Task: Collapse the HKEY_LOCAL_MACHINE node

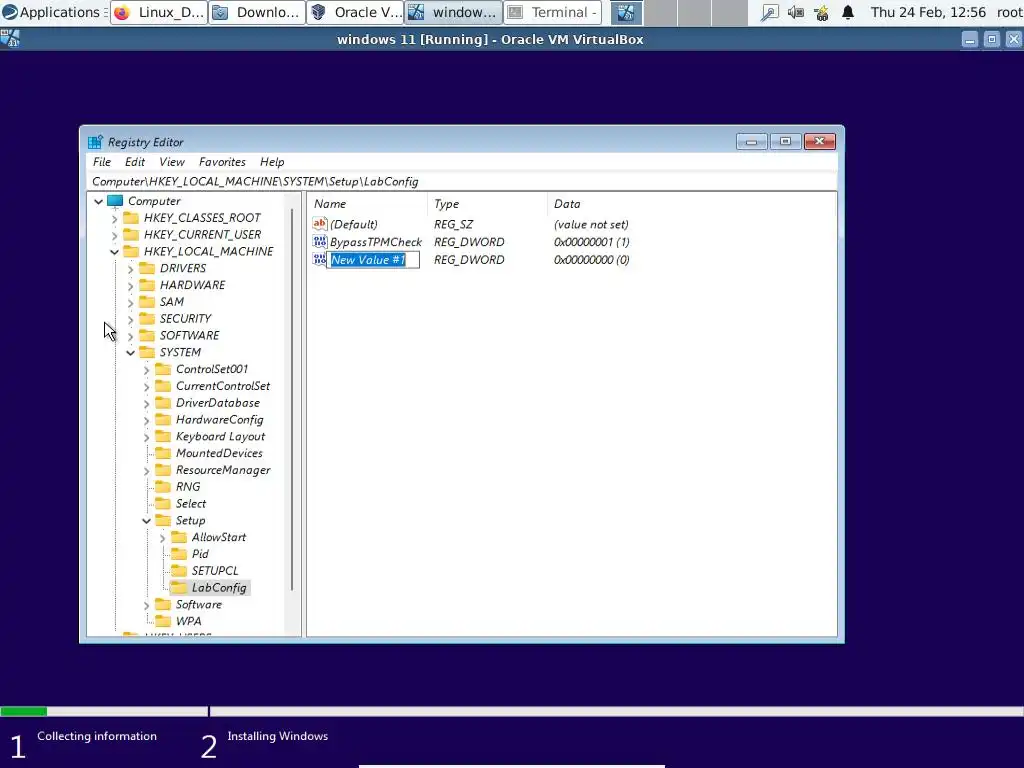Action: tap(114, 251)
